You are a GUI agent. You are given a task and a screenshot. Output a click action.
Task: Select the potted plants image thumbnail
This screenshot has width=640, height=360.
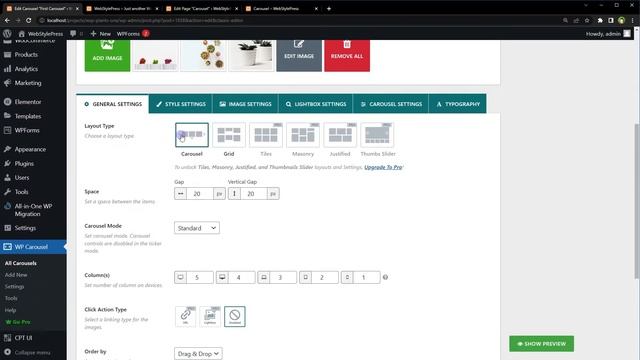click(x=251, y=56)
